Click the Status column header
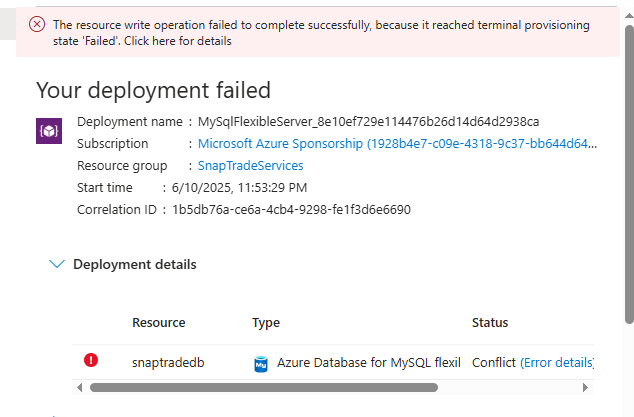 click(x=490, y=323)
